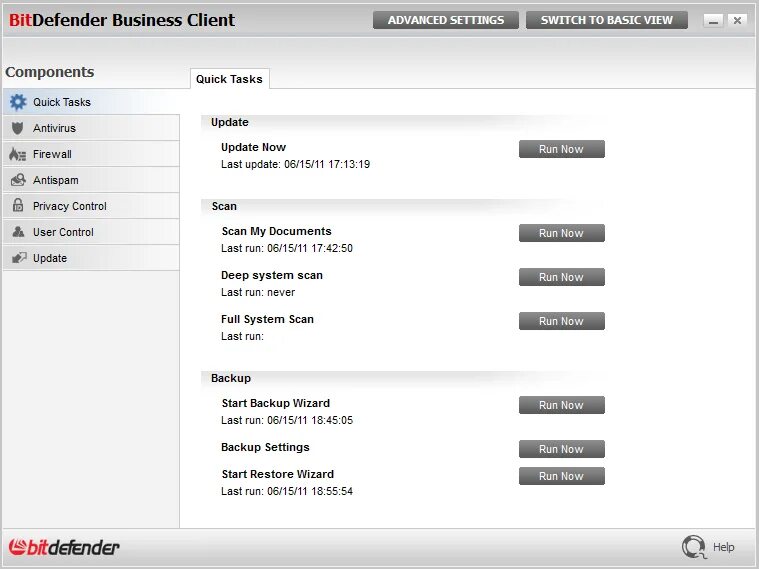Run the Deep system scan

[562, 277]
